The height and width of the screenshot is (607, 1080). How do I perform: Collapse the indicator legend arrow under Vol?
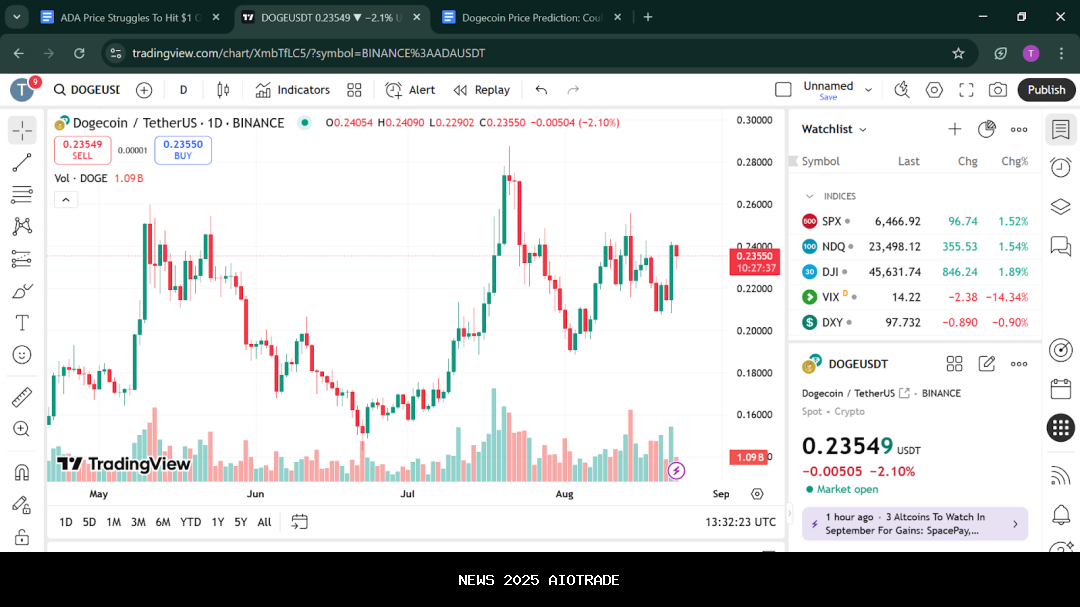[65, 199]
